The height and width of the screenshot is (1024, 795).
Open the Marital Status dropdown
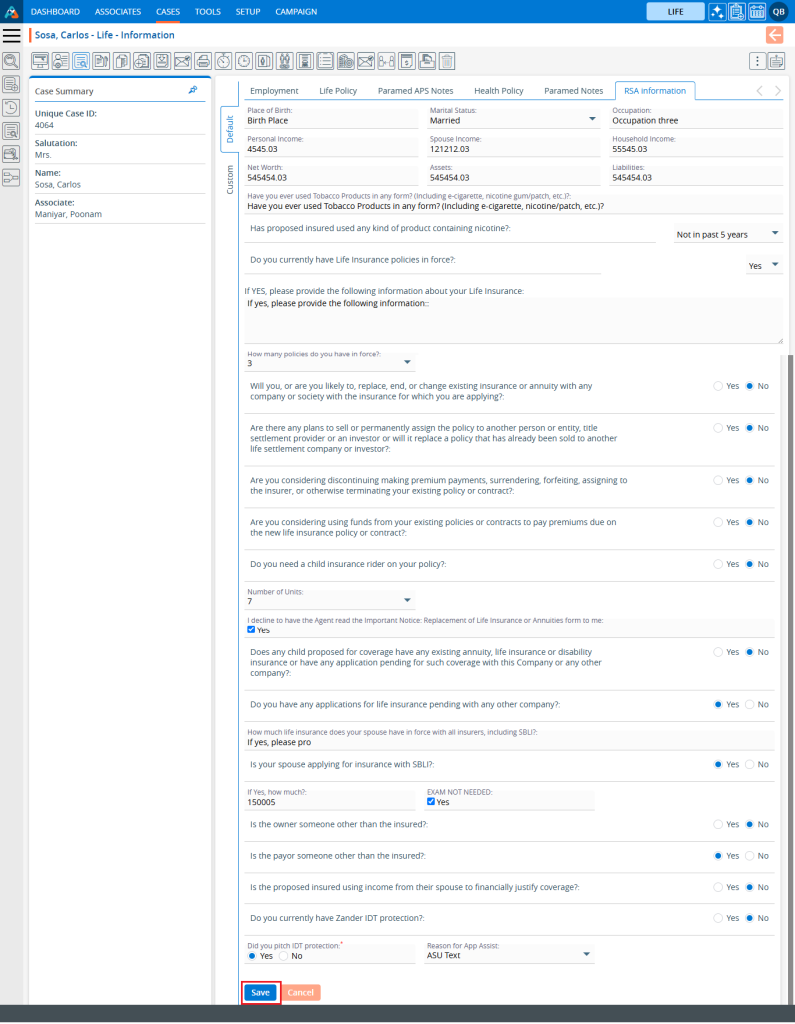pos(591,120)
